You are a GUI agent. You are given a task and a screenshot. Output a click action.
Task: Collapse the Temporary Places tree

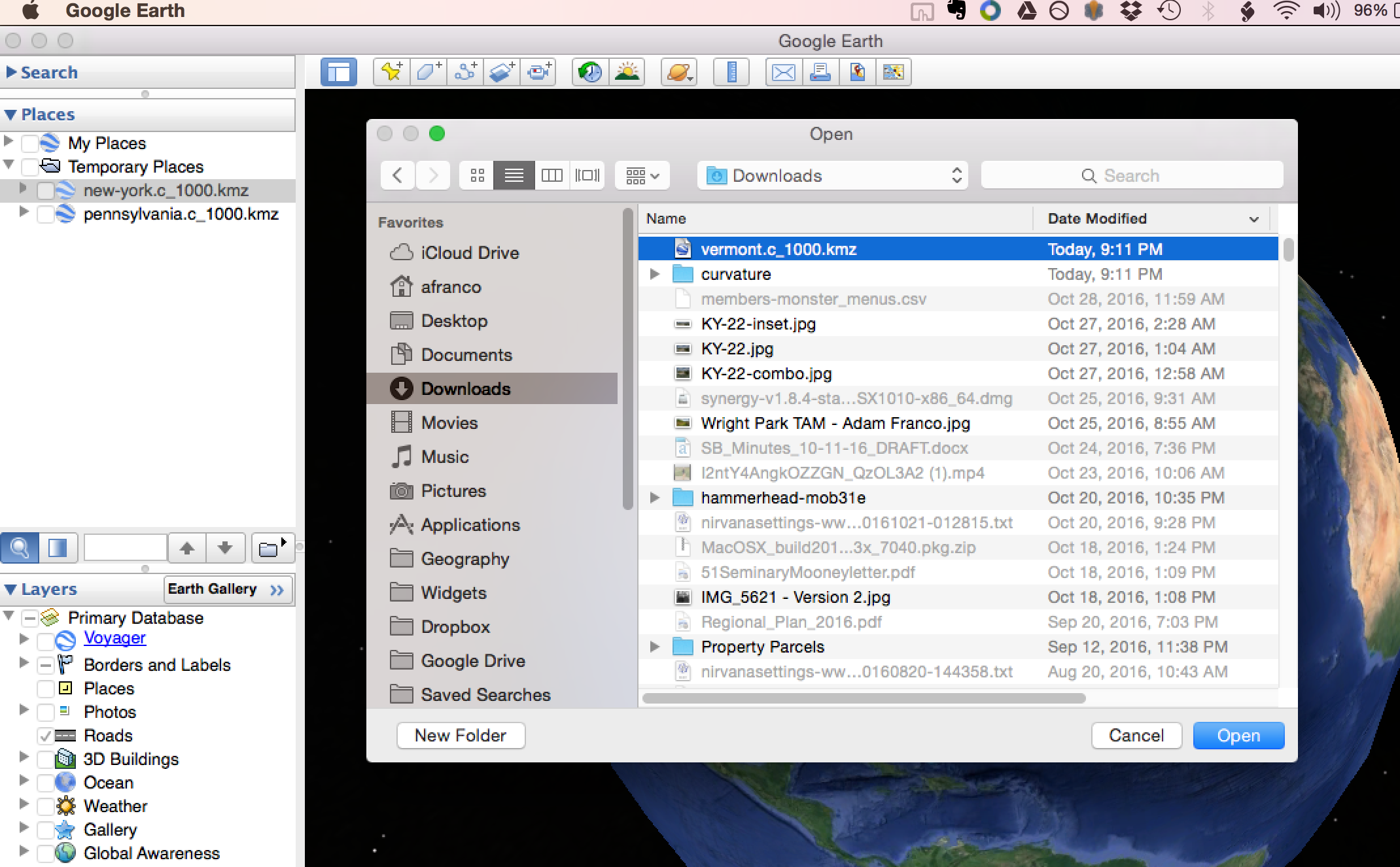[9, 165]
